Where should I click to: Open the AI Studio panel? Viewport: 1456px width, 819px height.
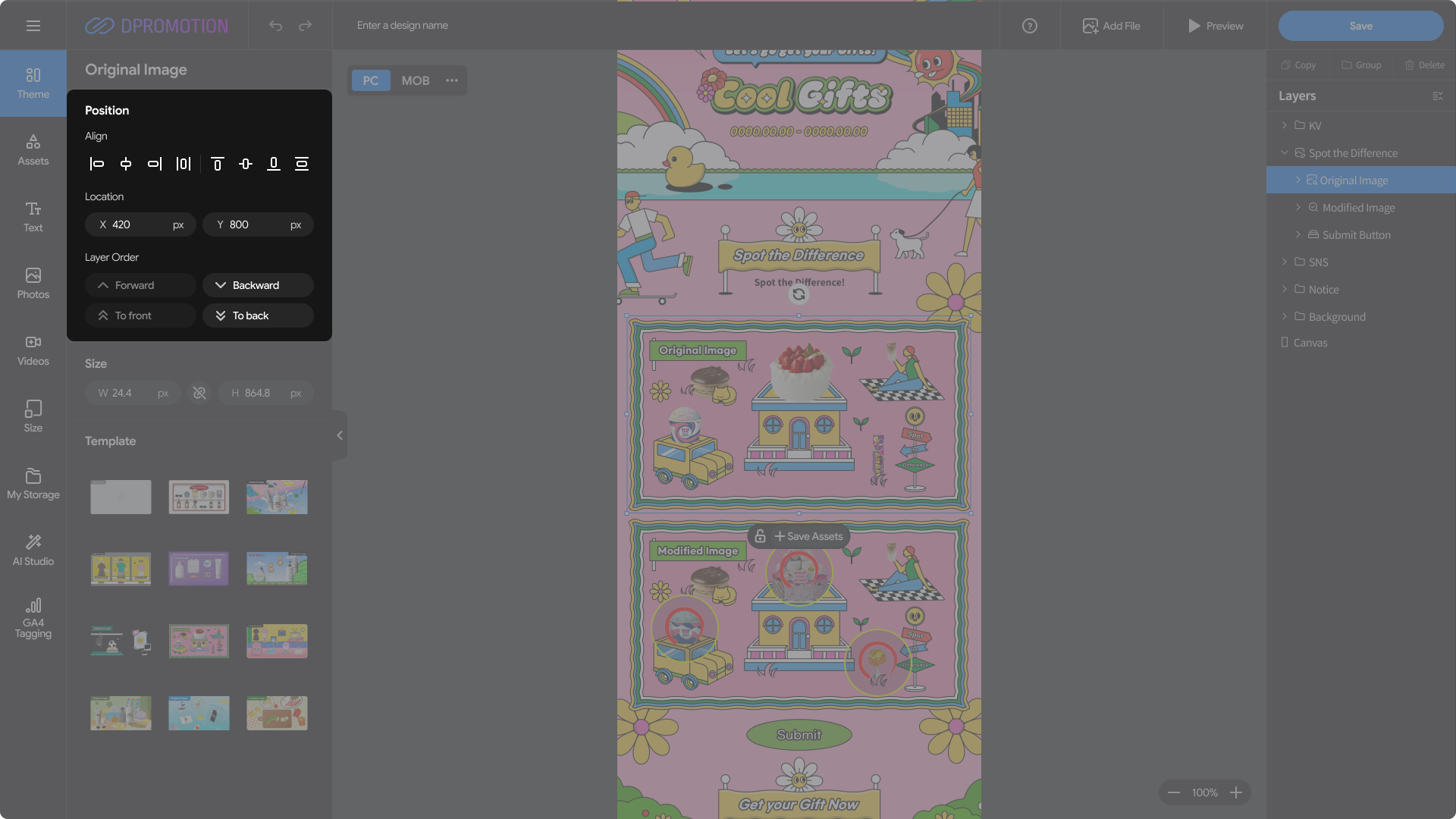click(x=33, y=550)
